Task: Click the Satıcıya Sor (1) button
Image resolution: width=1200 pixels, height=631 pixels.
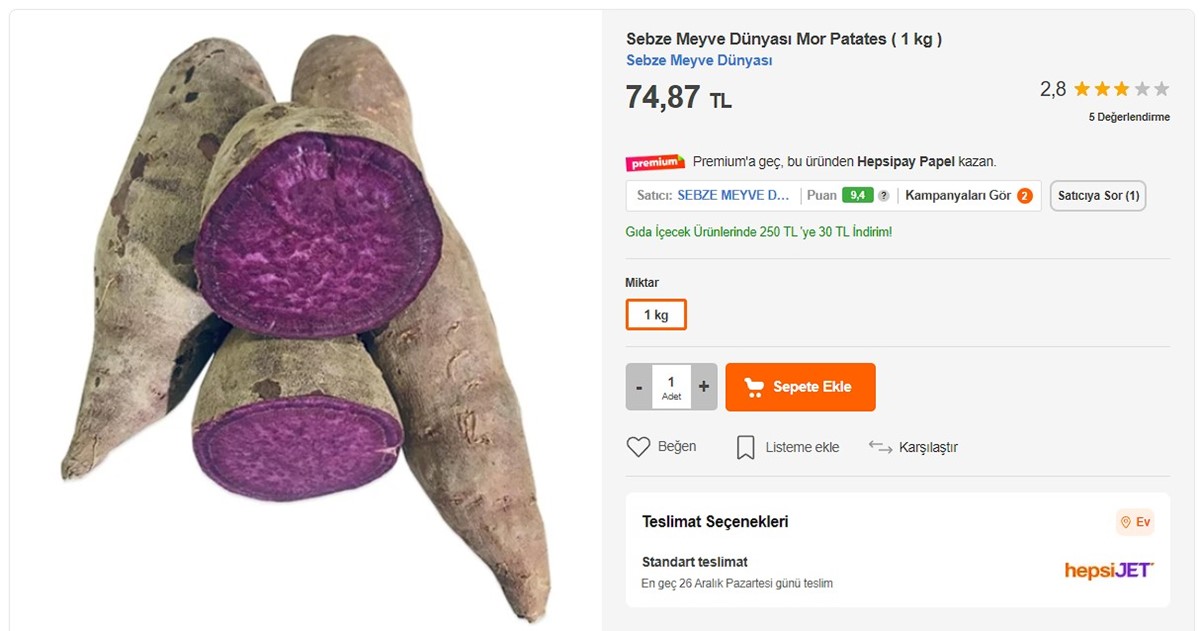Action: [x=1097, y=195]
